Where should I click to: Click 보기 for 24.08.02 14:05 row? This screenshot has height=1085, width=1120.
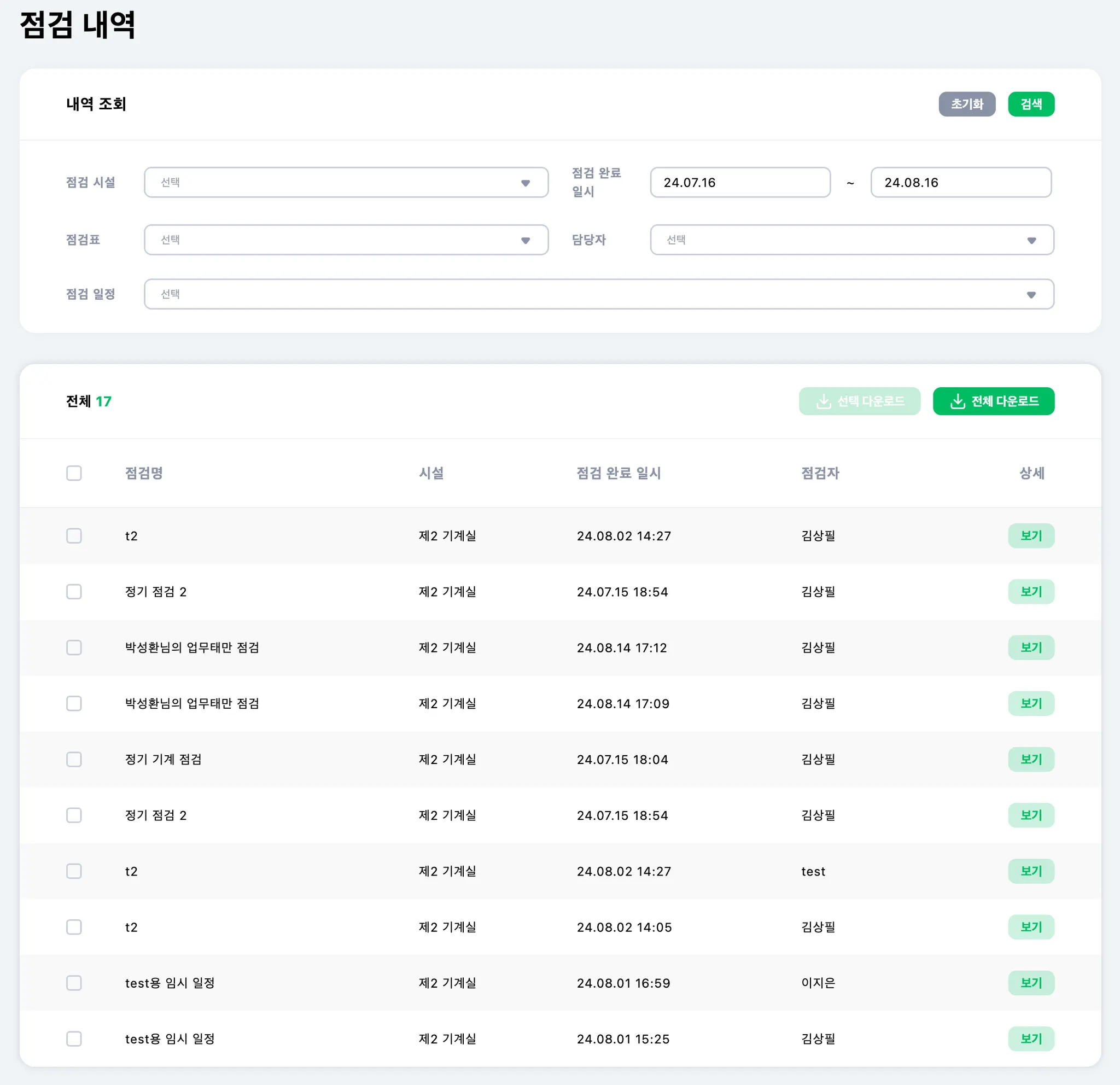point(1031,927)
